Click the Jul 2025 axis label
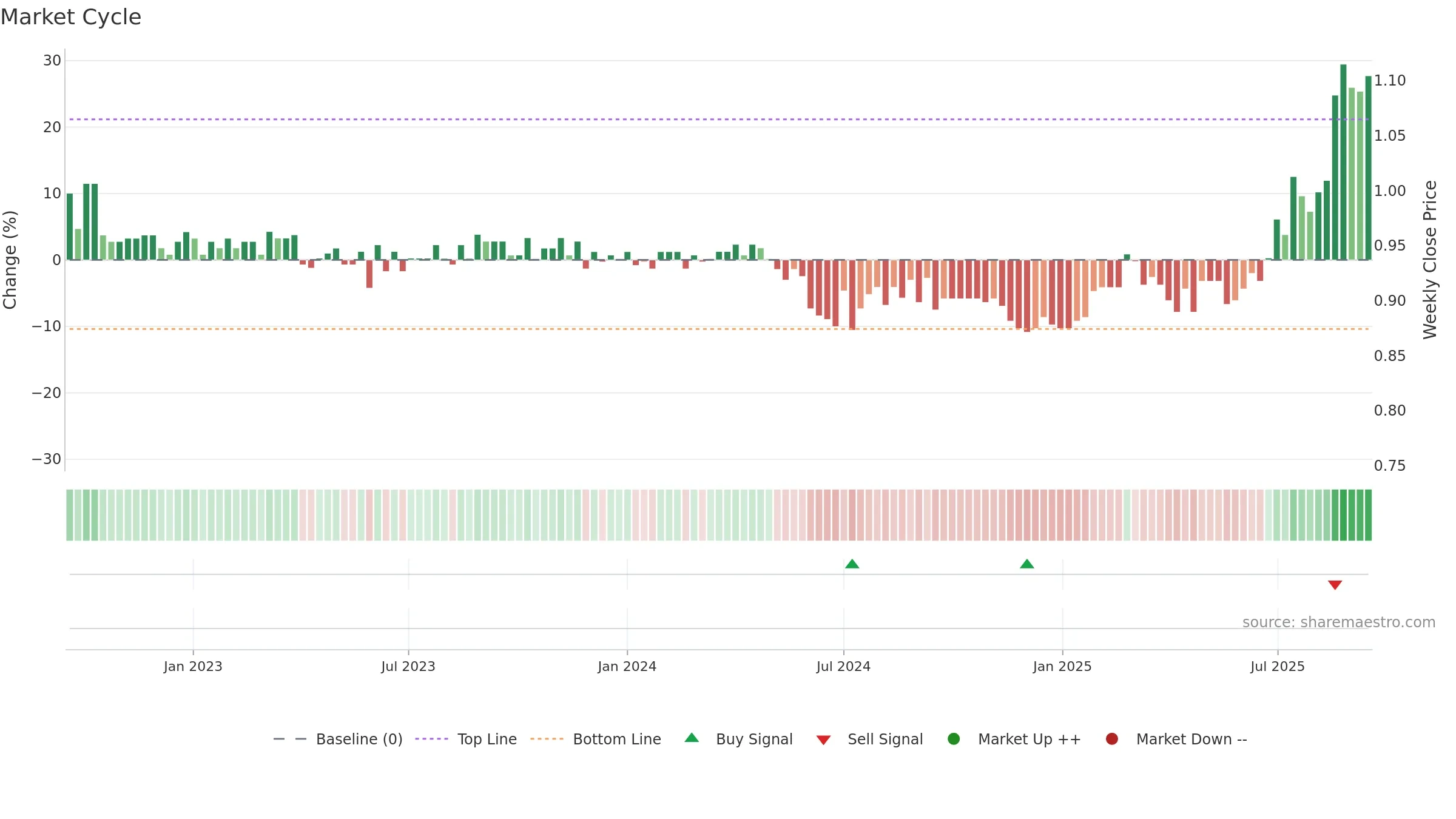Image resolution: width=1456 pixels, height=819 pixels. click(1278, 667)
